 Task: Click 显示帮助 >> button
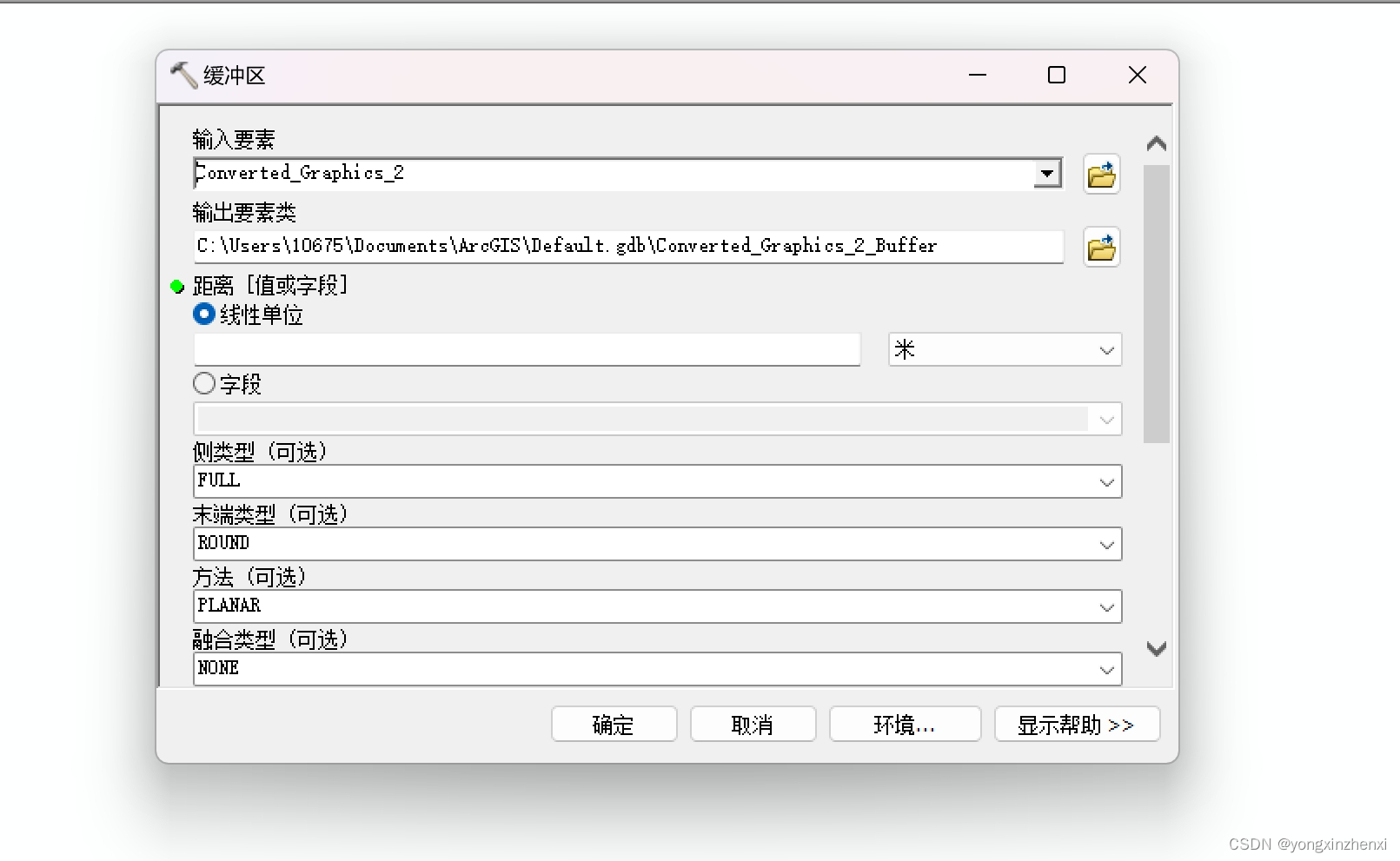(x=1077, y=724)
